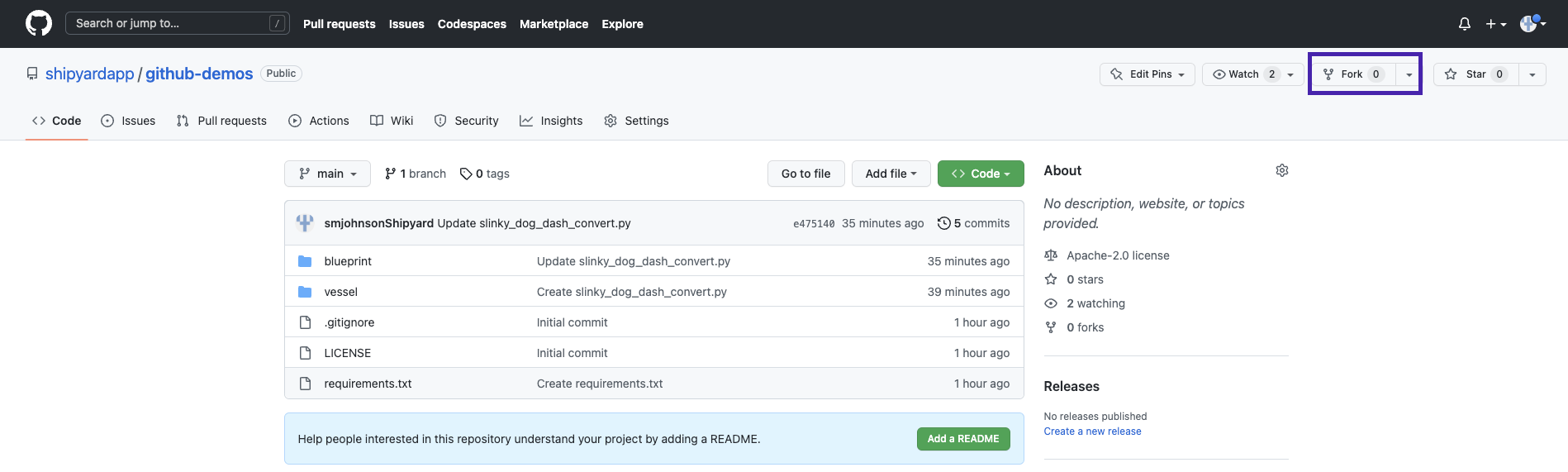Click the requirements.txt file icon

tap(305, 384)
